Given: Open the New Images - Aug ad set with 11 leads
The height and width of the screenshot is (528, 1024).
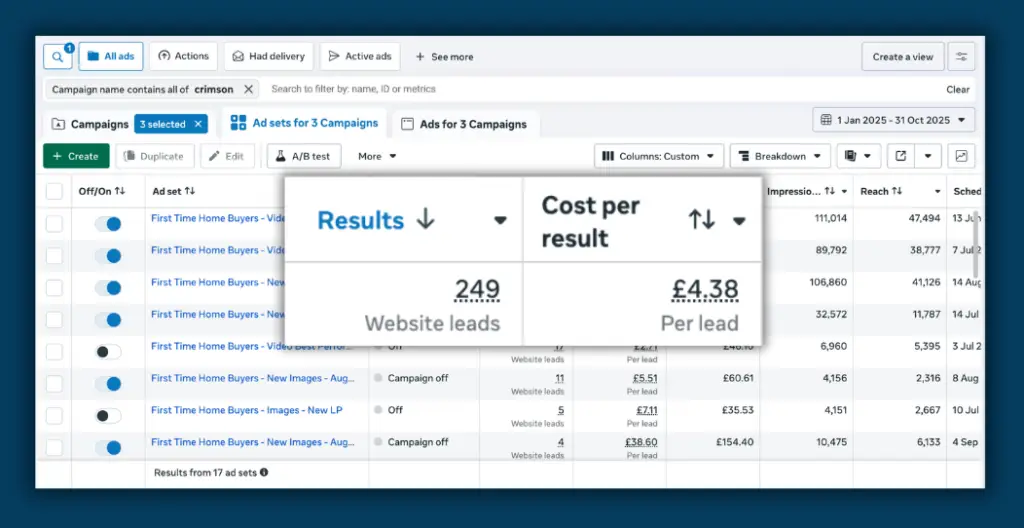Looking at the screenshot, I should click(253, 378).
